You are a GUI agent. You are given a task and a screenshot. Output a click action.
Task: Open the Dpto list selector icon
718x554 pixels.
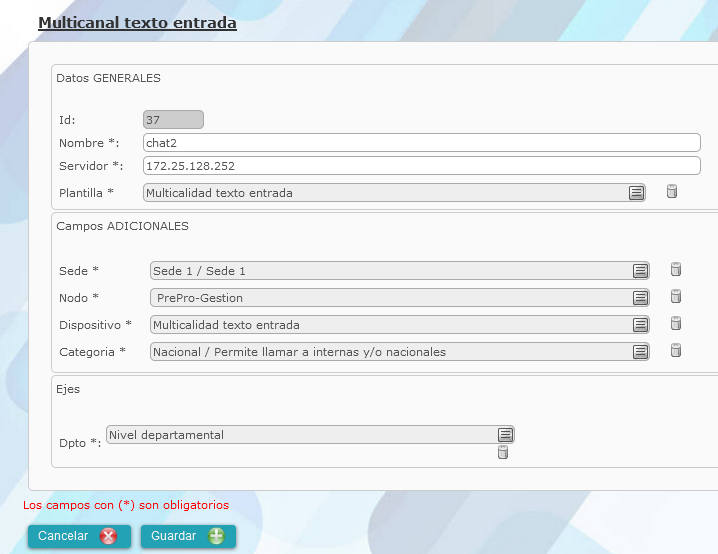coord(505,435)
